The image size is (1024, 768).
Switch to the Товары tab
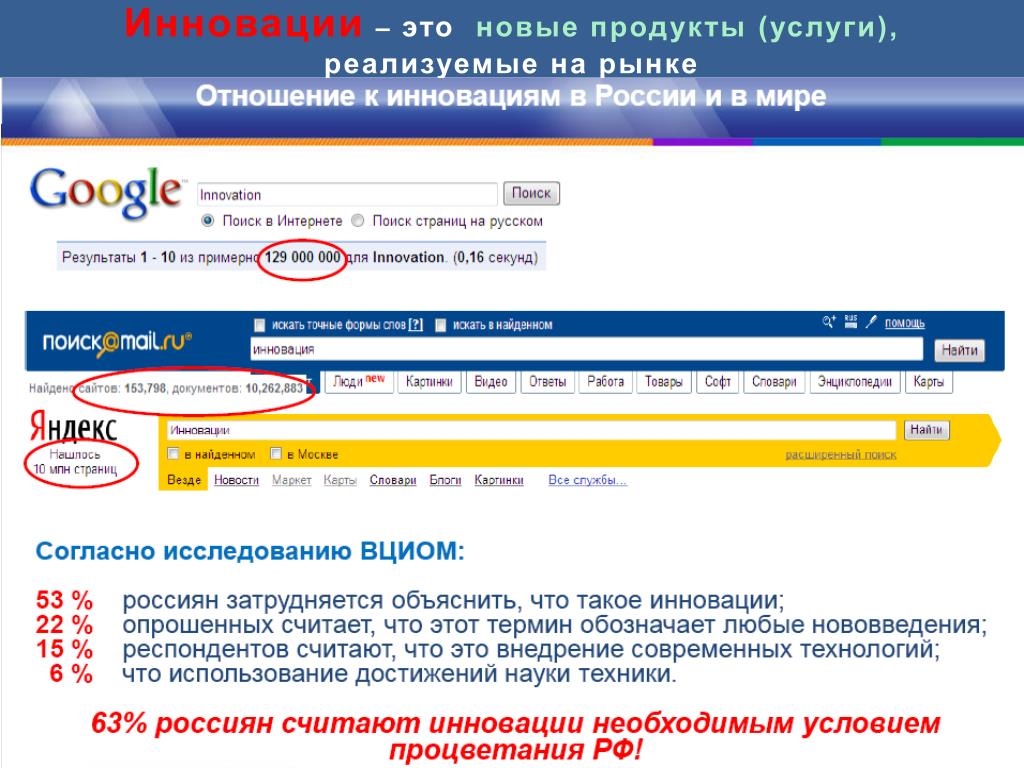(x=664, y=382)
